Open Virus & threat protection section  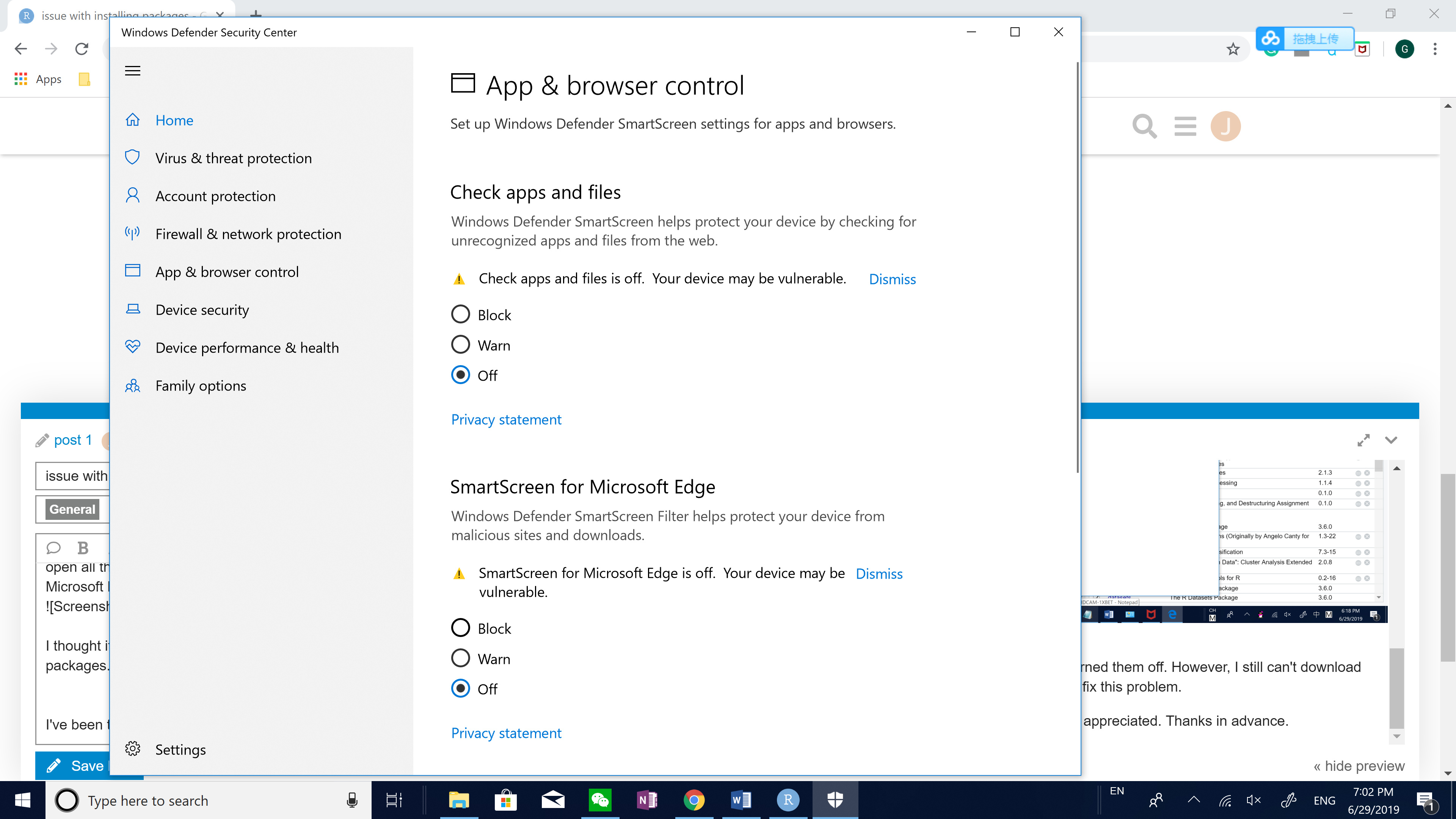click(x=234, y=158)
